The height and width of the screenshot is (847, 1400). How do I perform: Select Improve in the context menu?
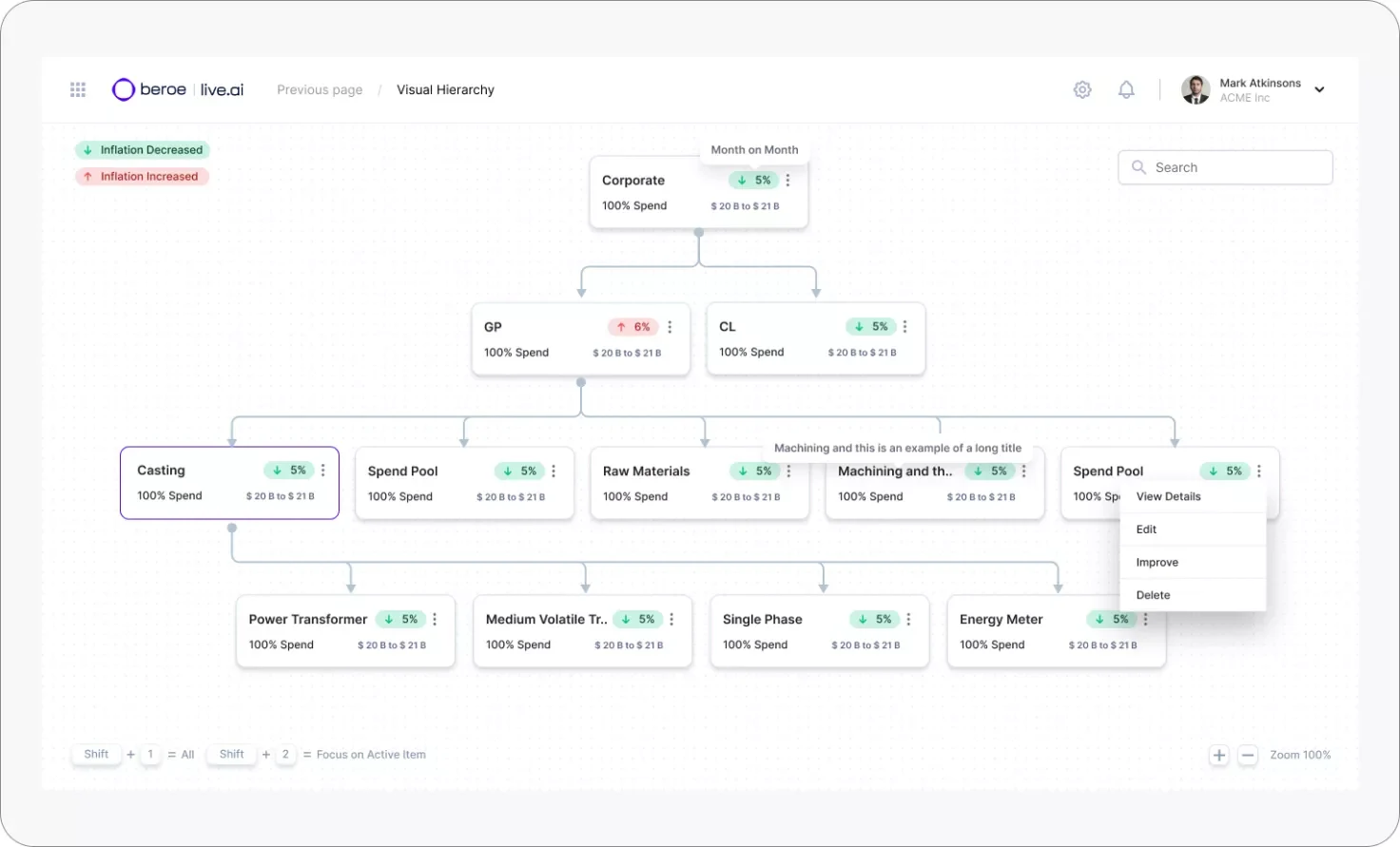tap(1157, 562)
